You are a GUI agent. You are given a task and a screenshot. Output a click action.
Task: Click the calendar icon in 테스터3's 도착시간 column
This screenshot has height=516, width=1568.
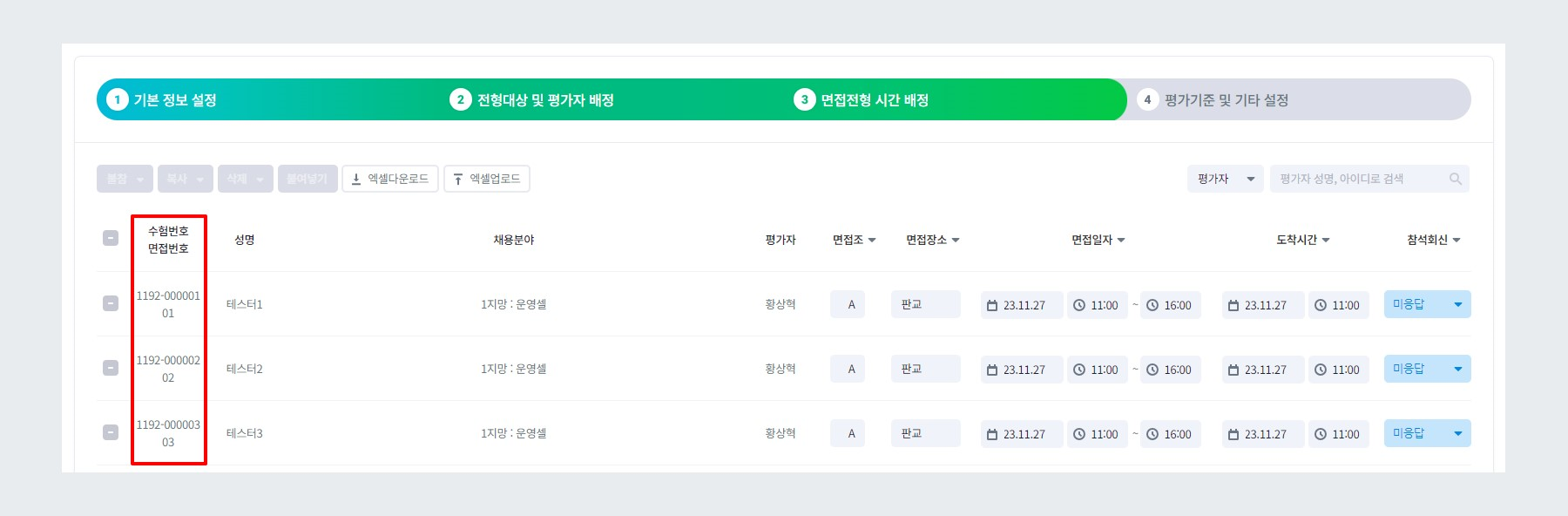pos(1233,433)
